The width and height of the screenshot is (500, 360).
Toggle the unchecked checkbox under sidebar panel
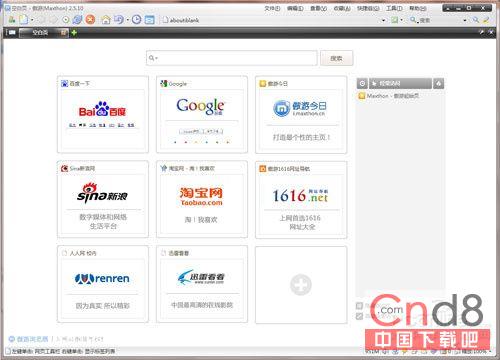point(359,306)
